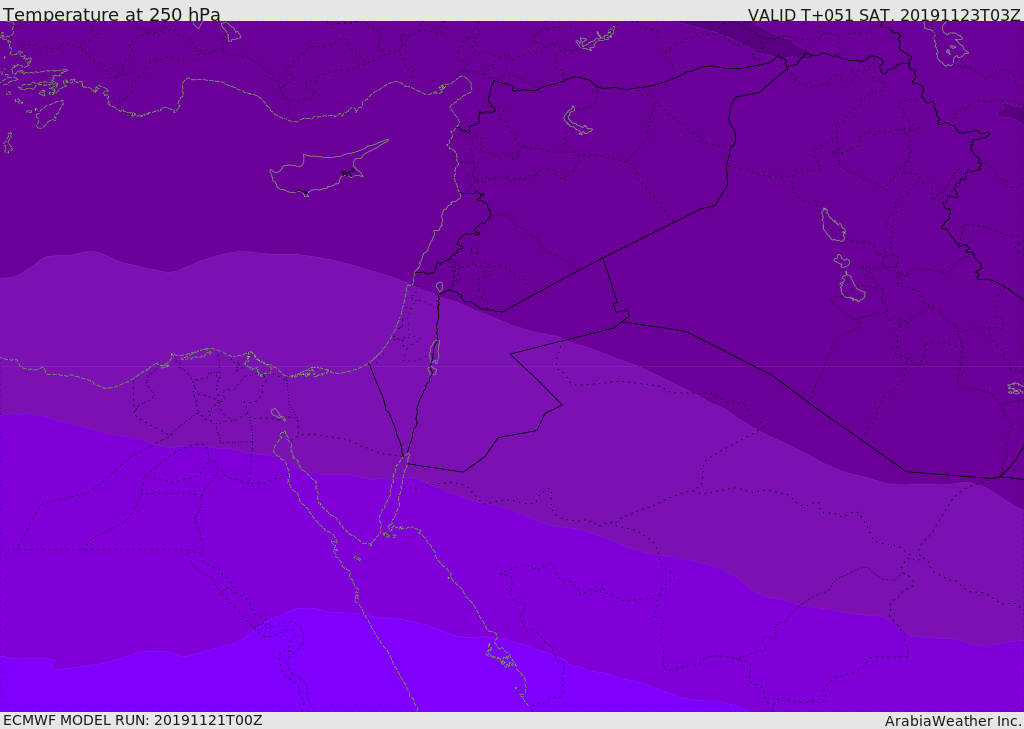Click the 'Temperature at 250 hPa' title text
The width and height of the screenshot is (1024, 729).
[112, 14]
